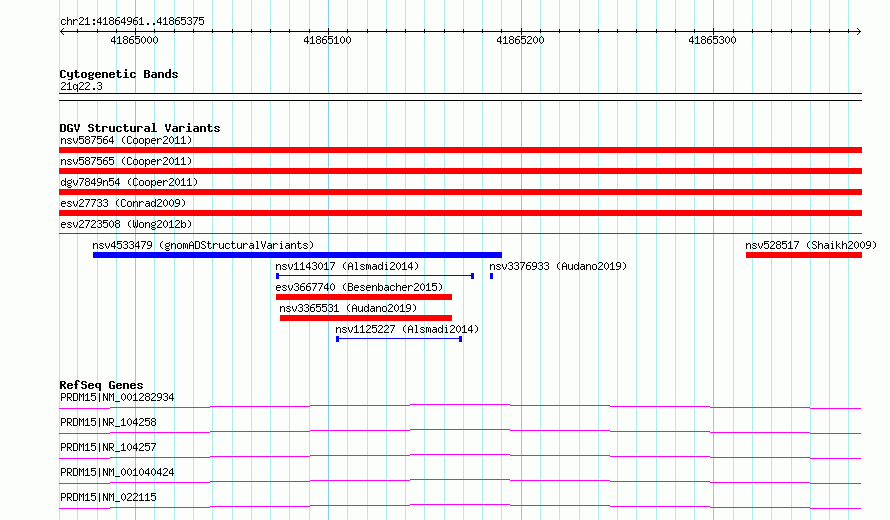
Task: Click the 41865000 ruler position
Action: [x=135, y=40]
